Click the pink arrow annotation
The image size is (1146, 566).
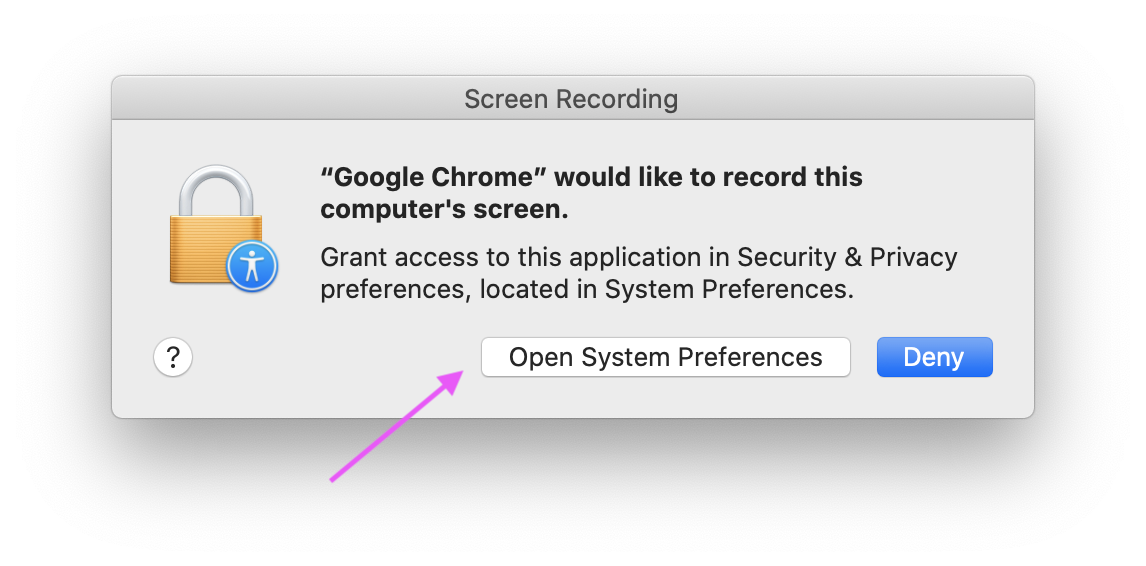397,426
